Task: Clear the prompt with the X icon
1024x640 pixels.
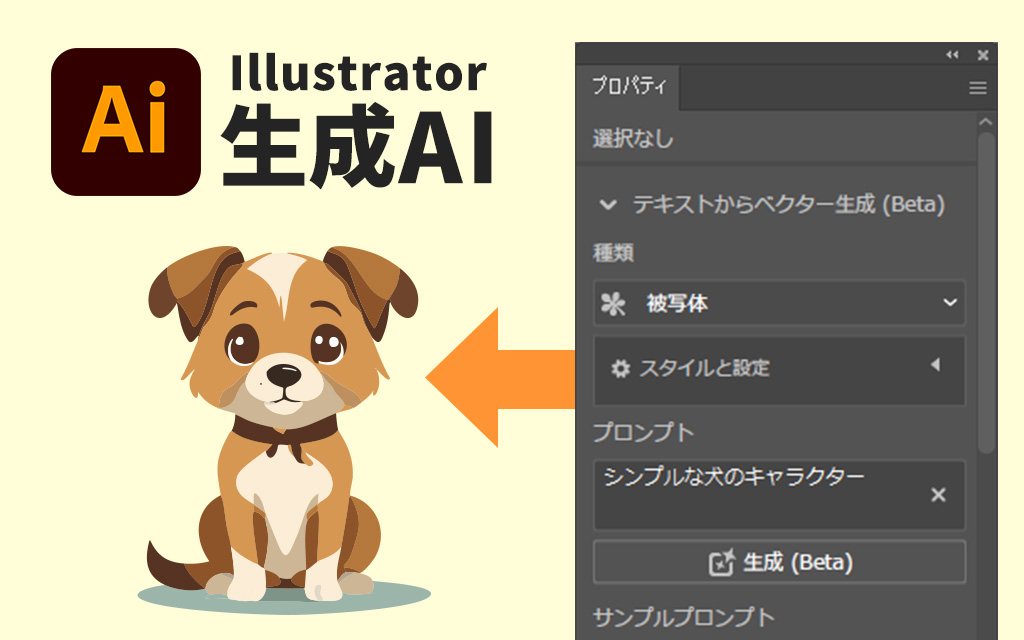Action: coord(938,495)
